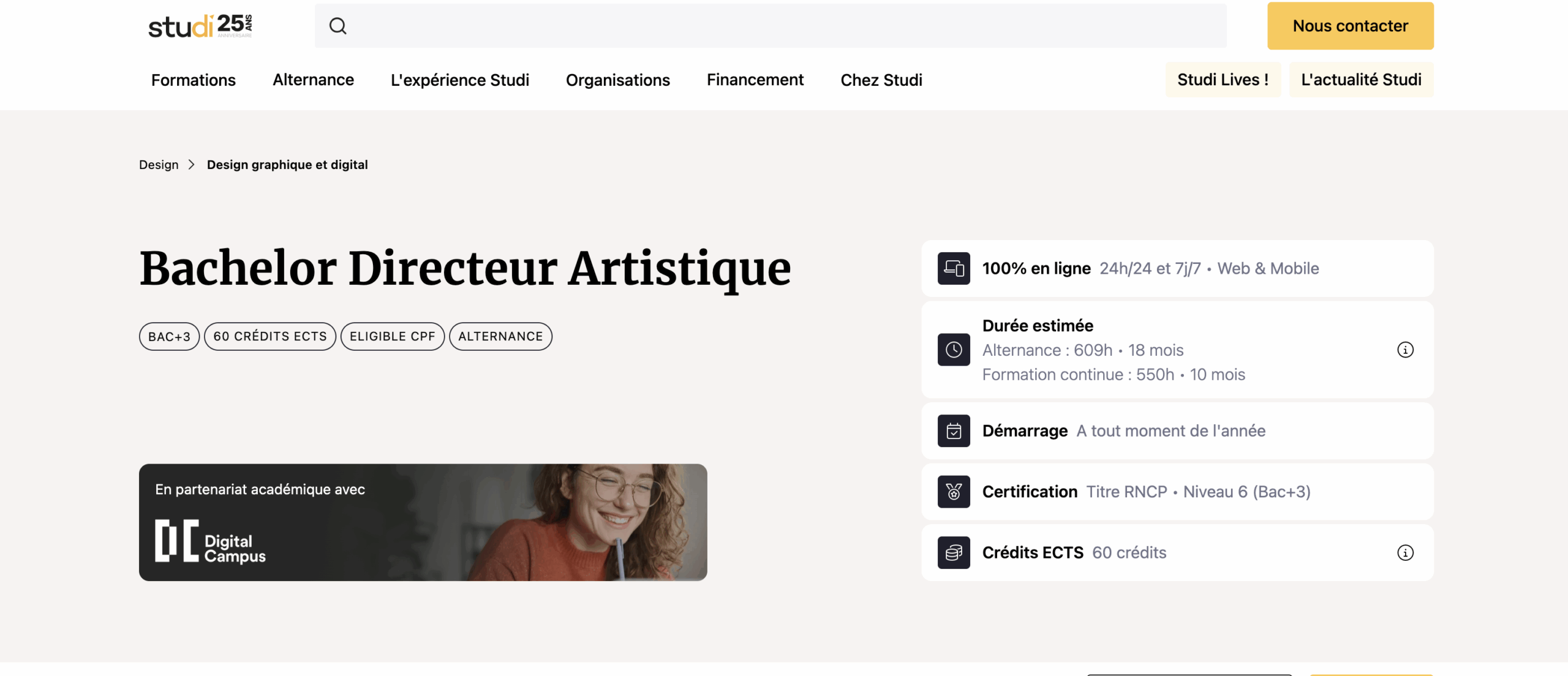
Task: Open the Chez Studi menu
Action: [881, 80]
